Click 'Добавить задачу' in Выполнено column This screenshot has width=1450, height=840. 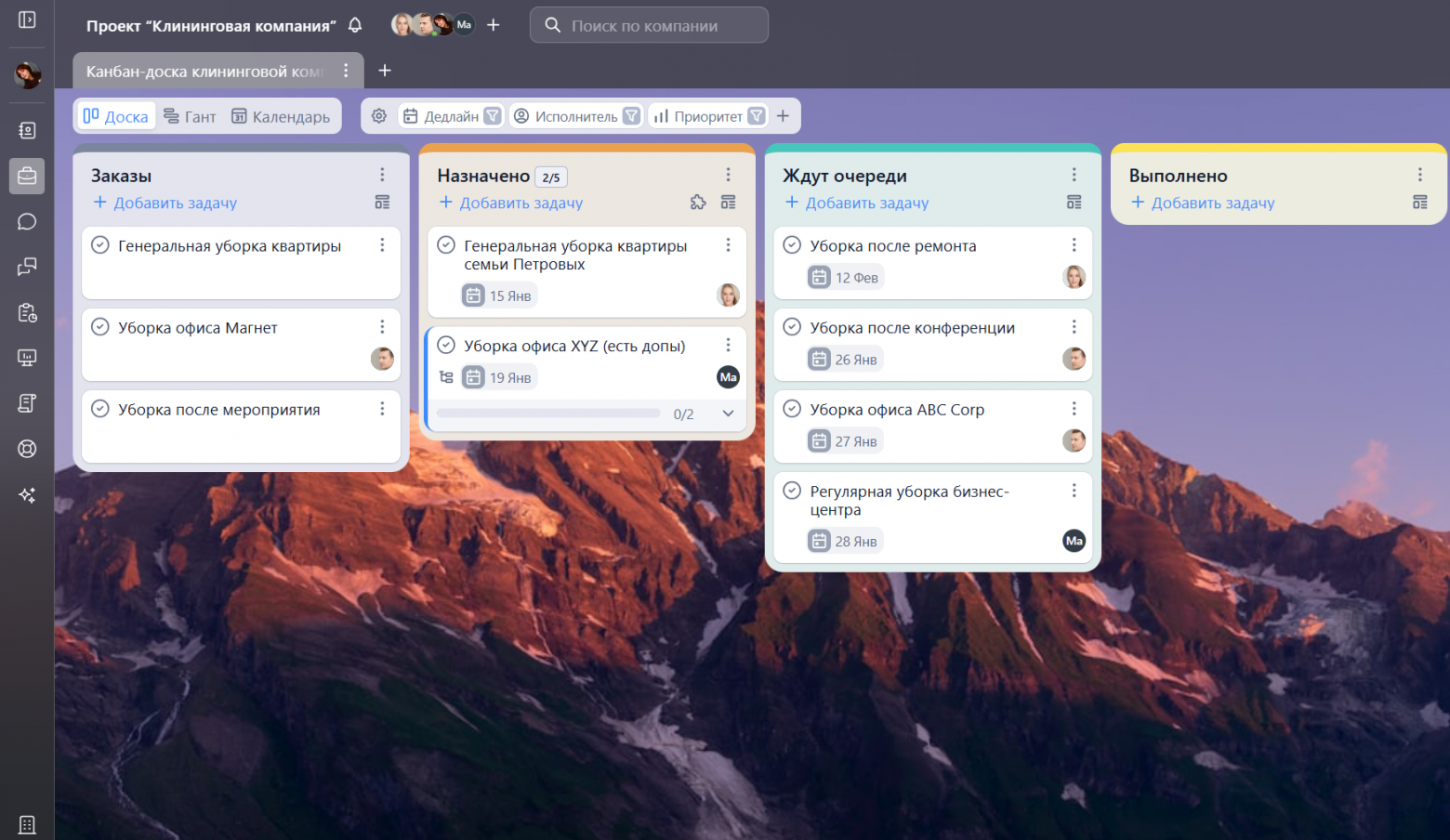pos(1203,203)
